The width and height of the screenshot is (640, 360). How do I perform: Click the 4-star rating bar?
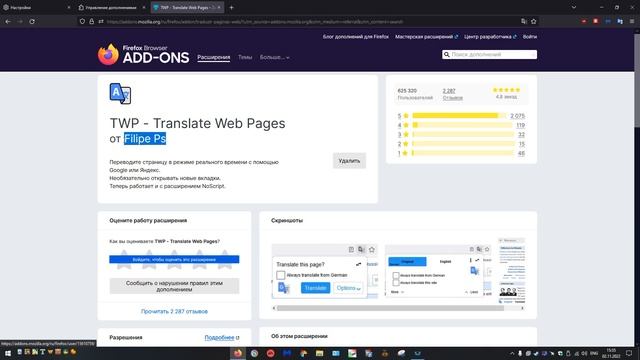coord(462,125)
